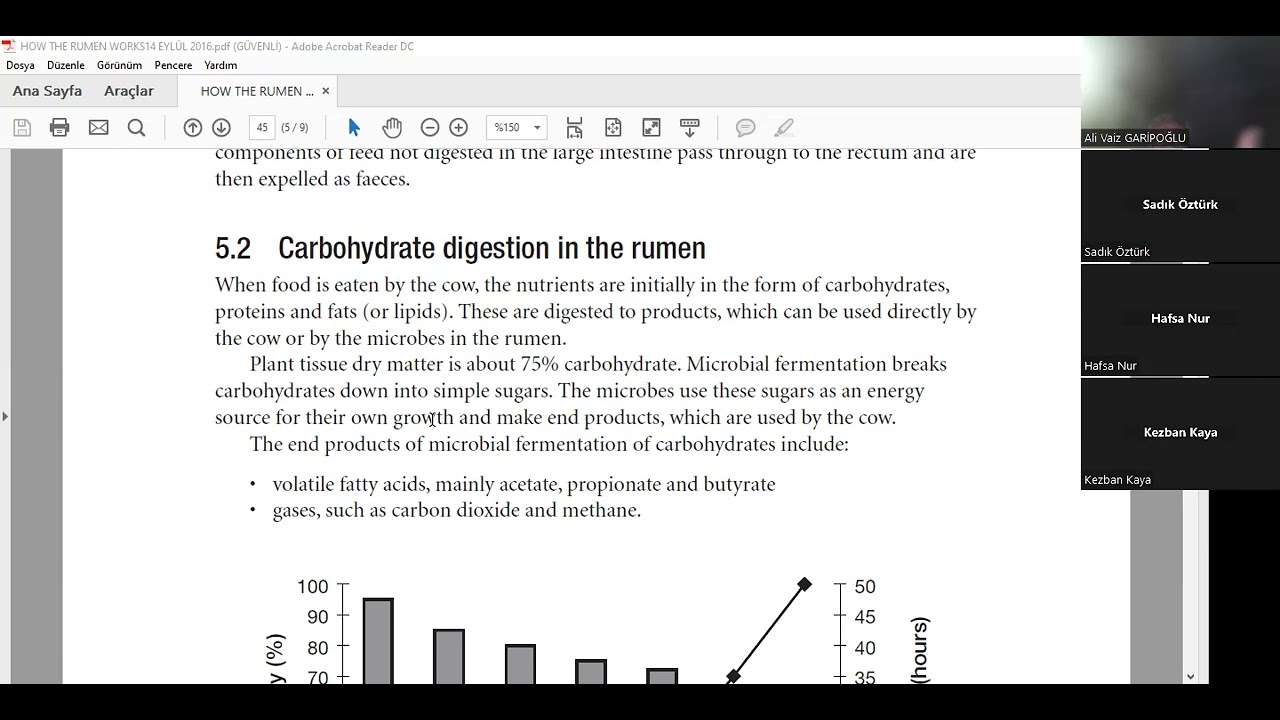Click the Fit one full page icon
1280x720 pixels.
tap(613, 127)
